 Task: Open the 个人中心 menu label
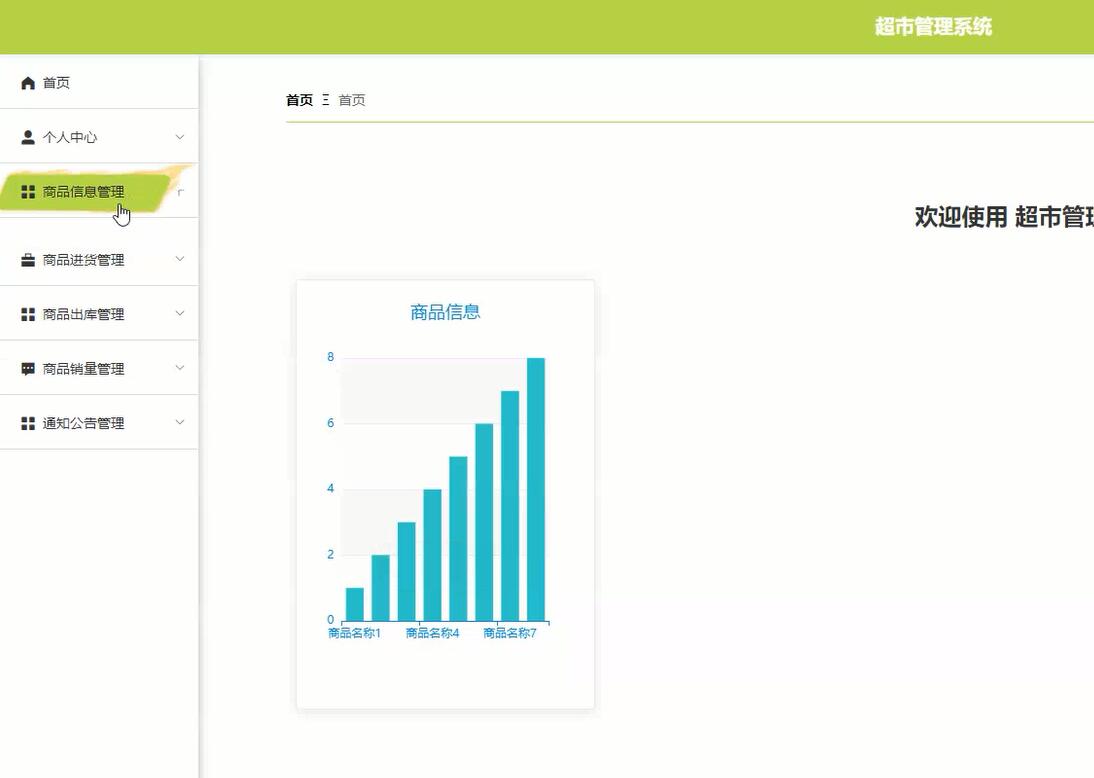tap(70, 137)
